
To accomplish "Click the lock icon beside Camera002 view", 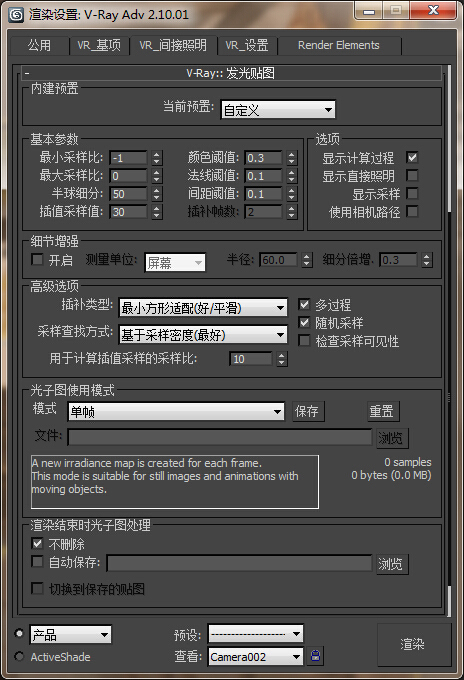I will click(x=316, y=656).
